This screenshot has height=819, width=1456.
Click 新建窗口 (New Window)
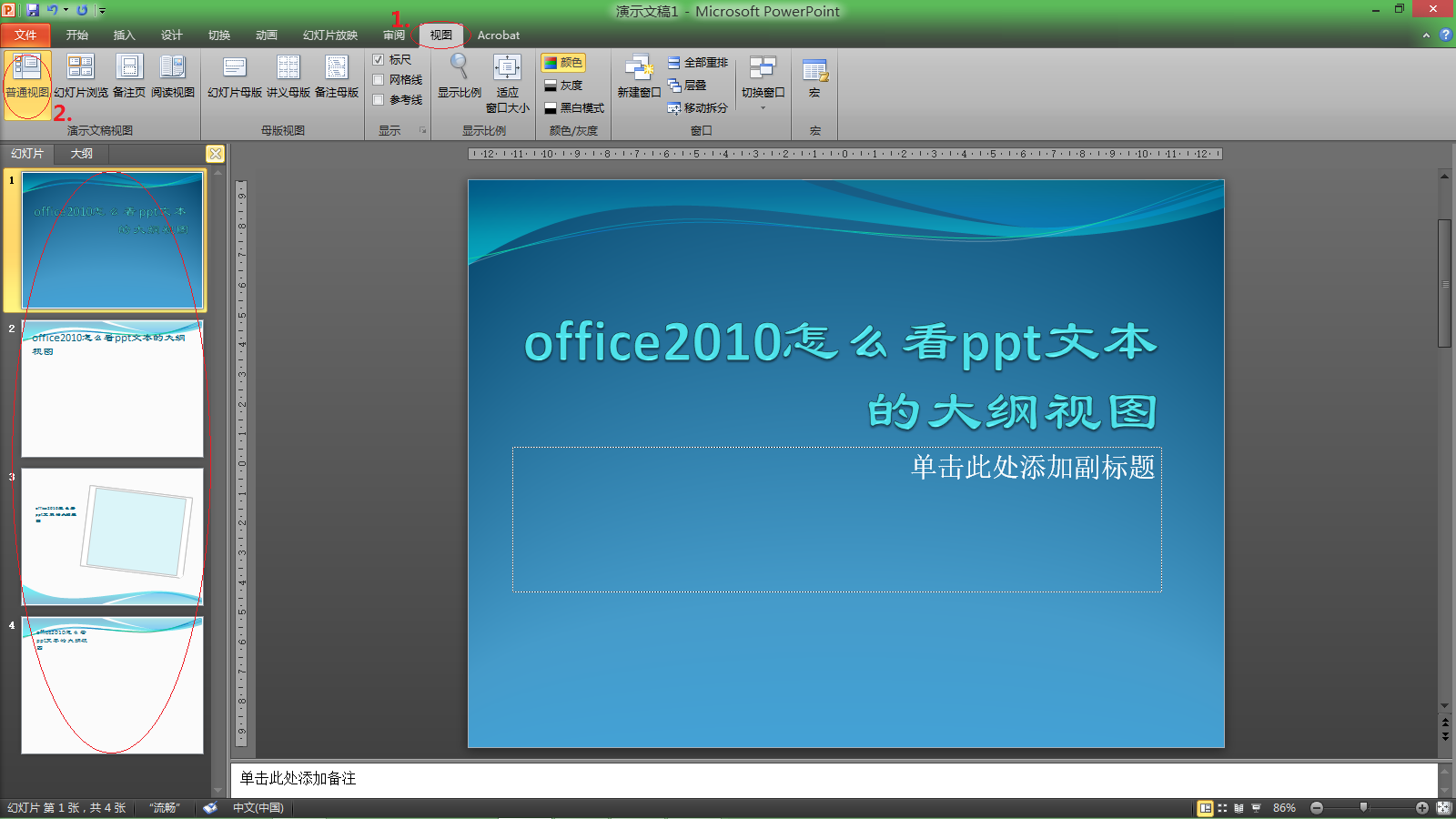(639, 76)
